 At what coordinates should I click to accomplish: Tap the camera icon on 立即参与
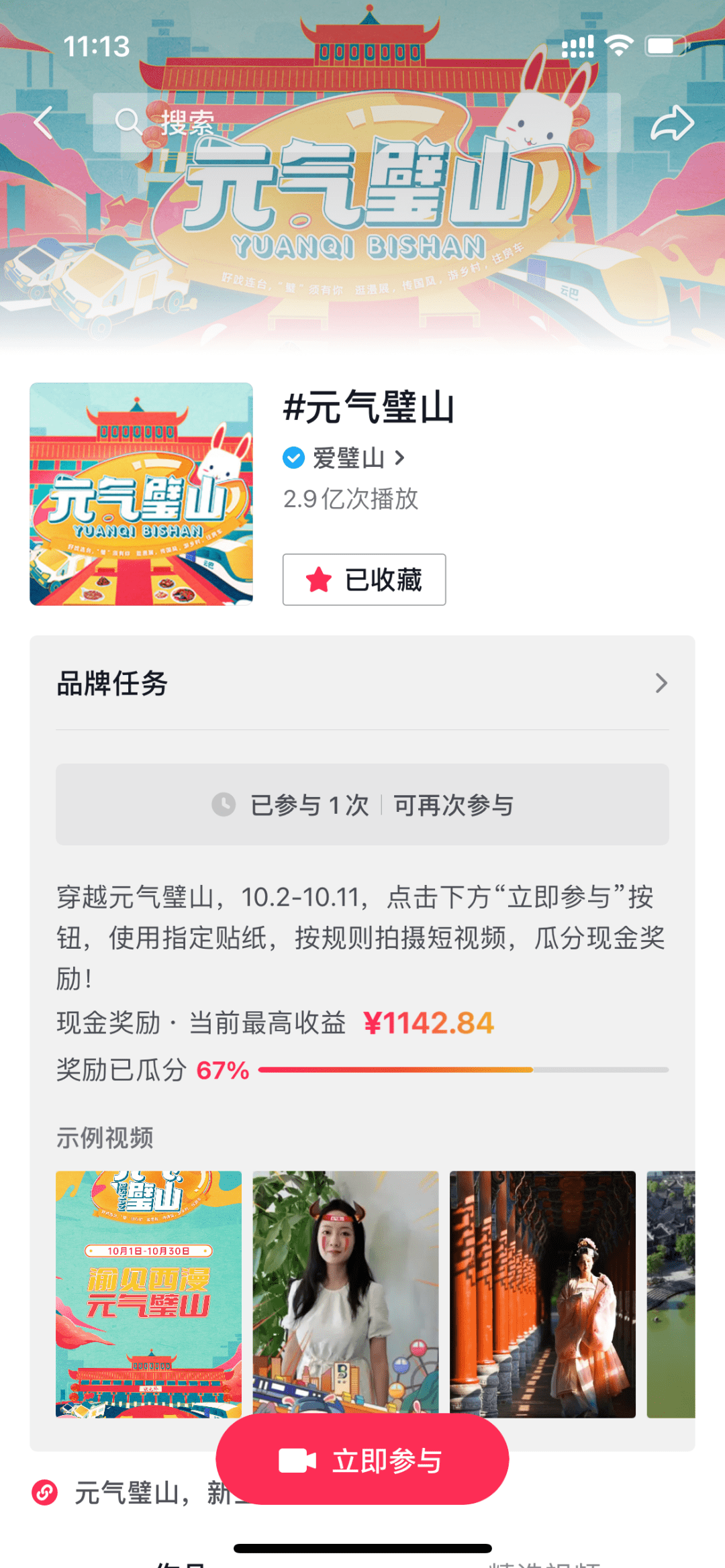[x=297, y=1461]
